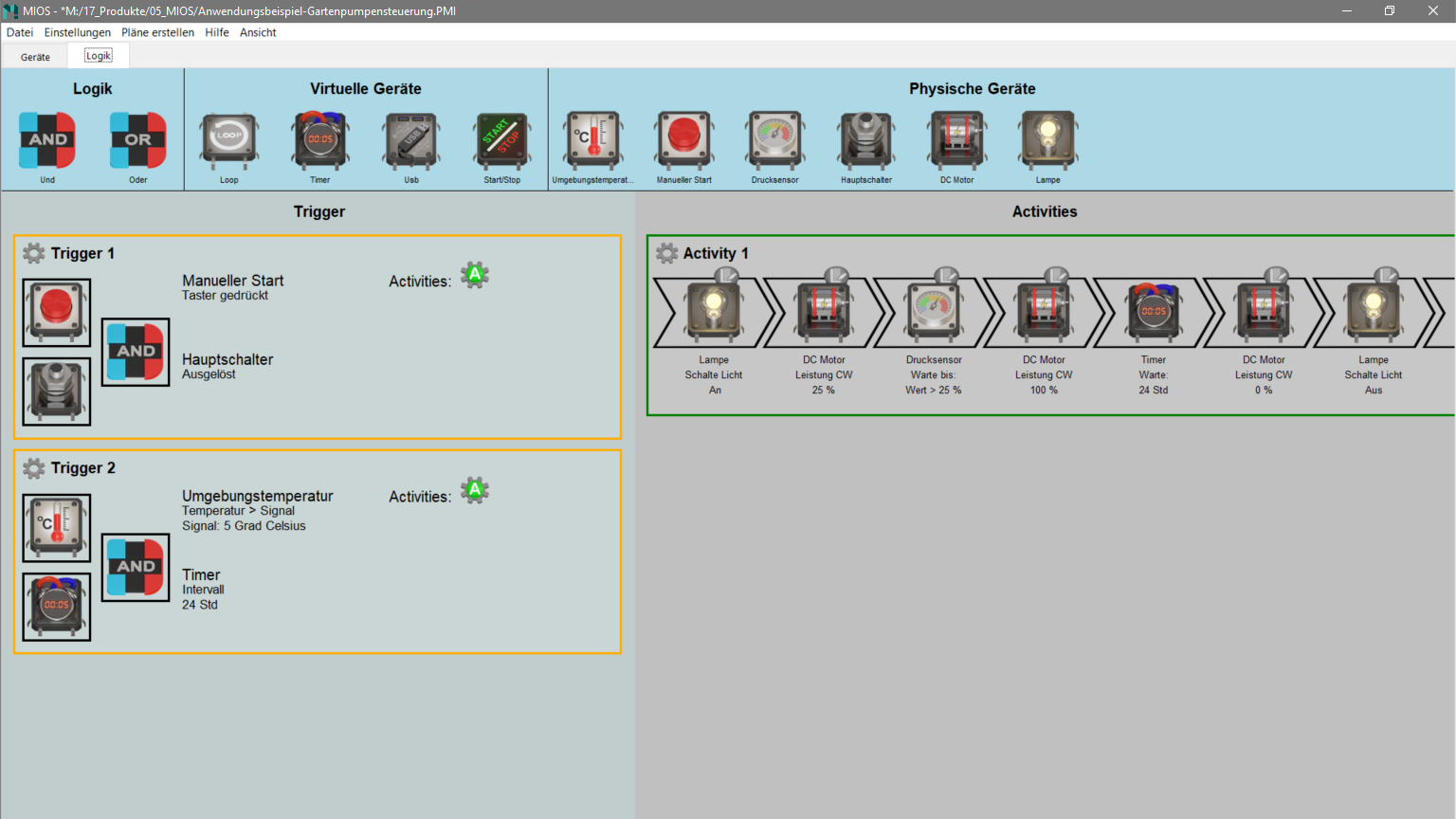Switch to the Geräte tab
This screenshot has height=819, width=1456.
pyautogui.click(x=35, y=57)
